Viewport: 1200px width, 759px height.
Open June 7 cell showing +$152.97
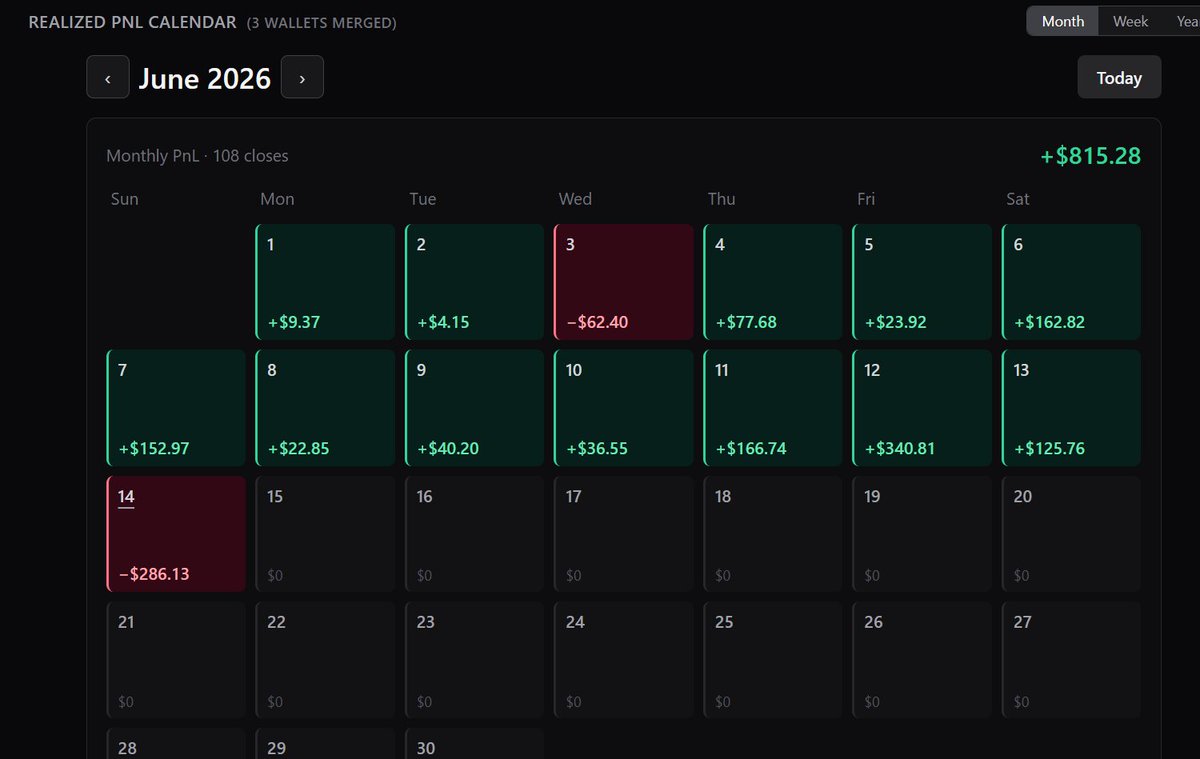[x=176, y=408]
